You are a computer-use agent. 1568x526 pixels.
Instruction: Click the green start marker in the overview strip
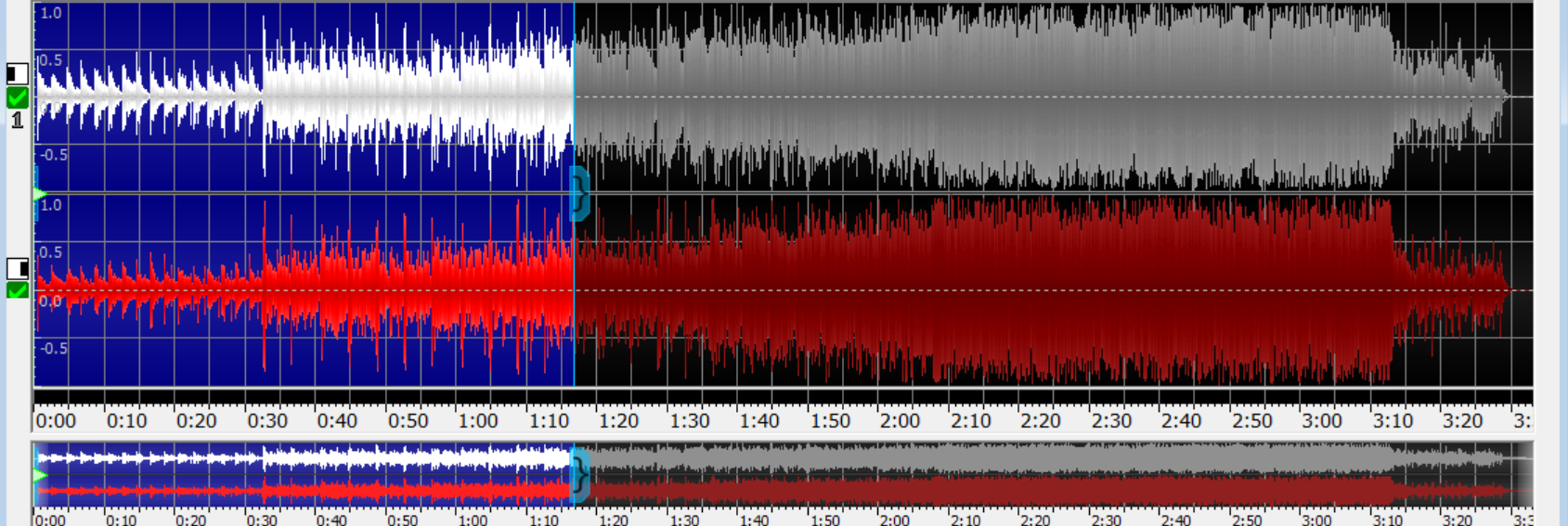tap(40, 475)
